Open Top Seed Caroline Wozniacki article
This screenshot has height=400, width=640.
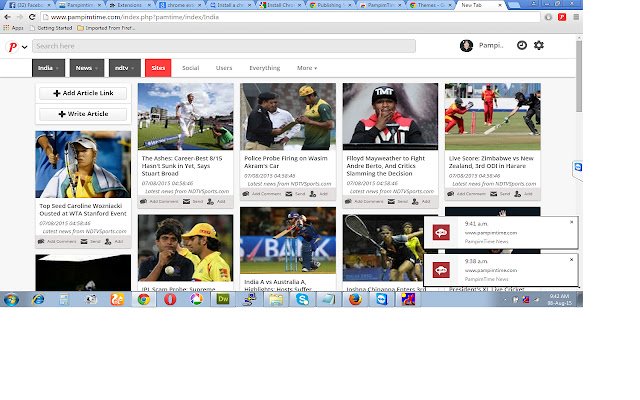83,210
